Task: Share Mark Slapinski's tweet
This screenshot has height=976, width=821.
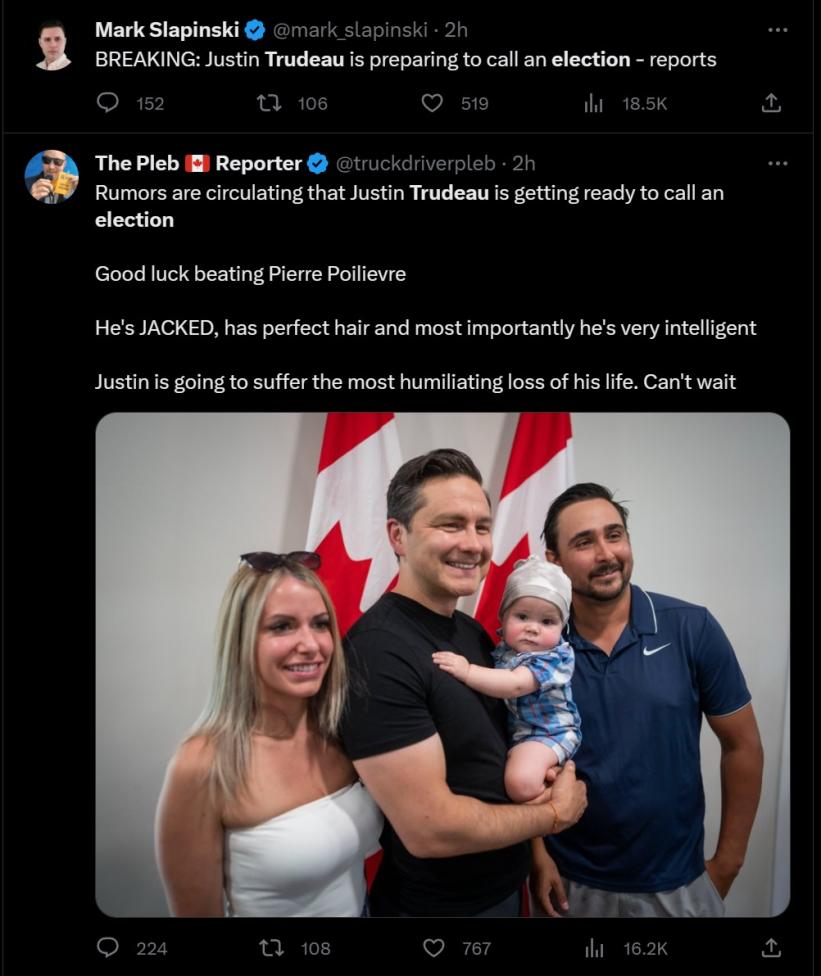Action: click(771, 103)
